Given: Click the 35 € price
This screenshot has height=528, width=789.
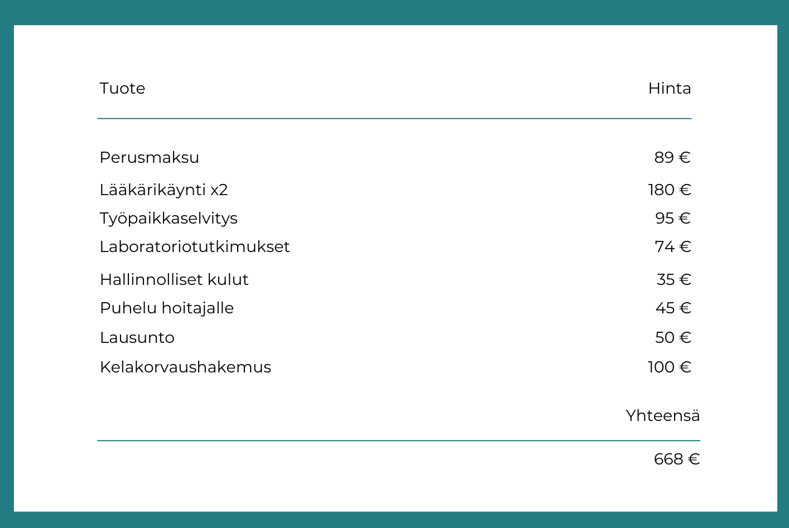Looking at the screenshot, I should pos(673,279).
